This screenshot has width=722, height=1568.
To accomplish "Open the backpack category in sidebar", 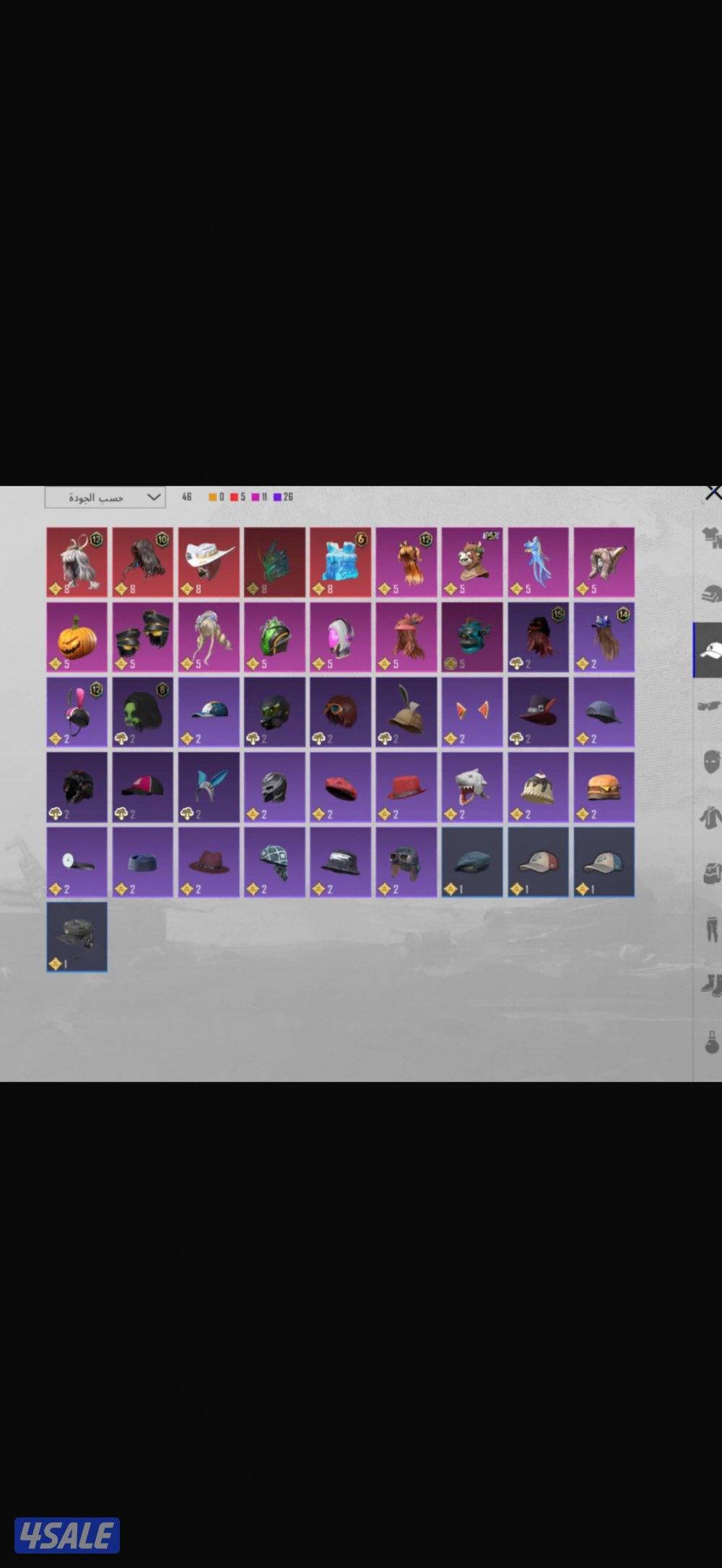I will [x=710, y=872].
